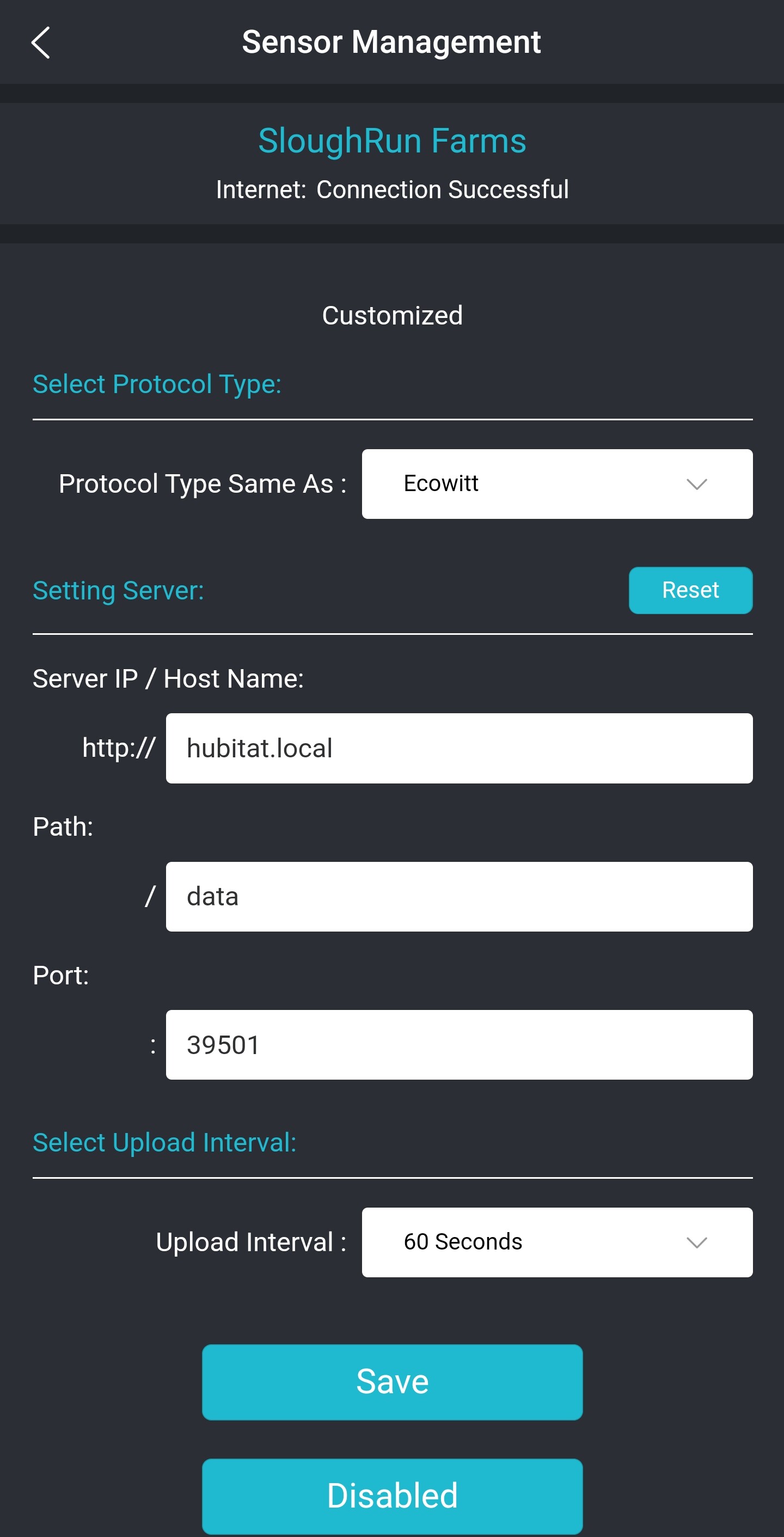Select the Port field showing 39501
The height and width of the screenshot is (1537, 784).
[x=458, y=1045]
